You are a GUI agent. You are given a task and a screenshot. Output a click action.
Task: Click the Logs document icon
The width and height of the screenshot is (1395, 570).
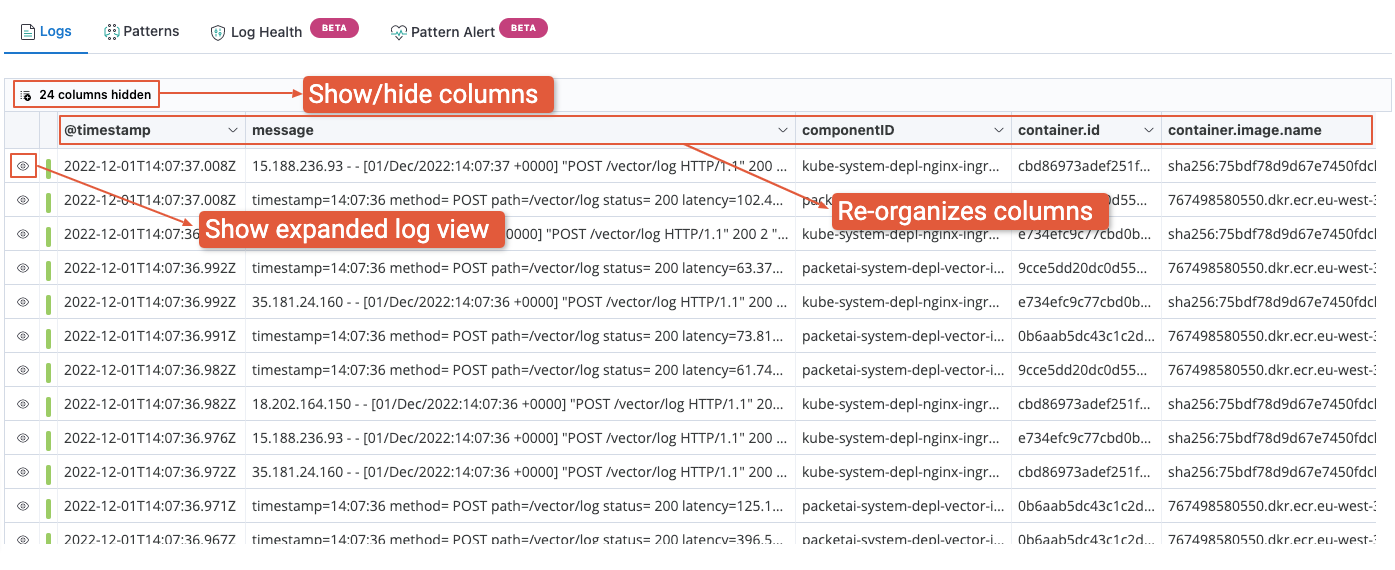pyautogui.click(x=28, y=32)
